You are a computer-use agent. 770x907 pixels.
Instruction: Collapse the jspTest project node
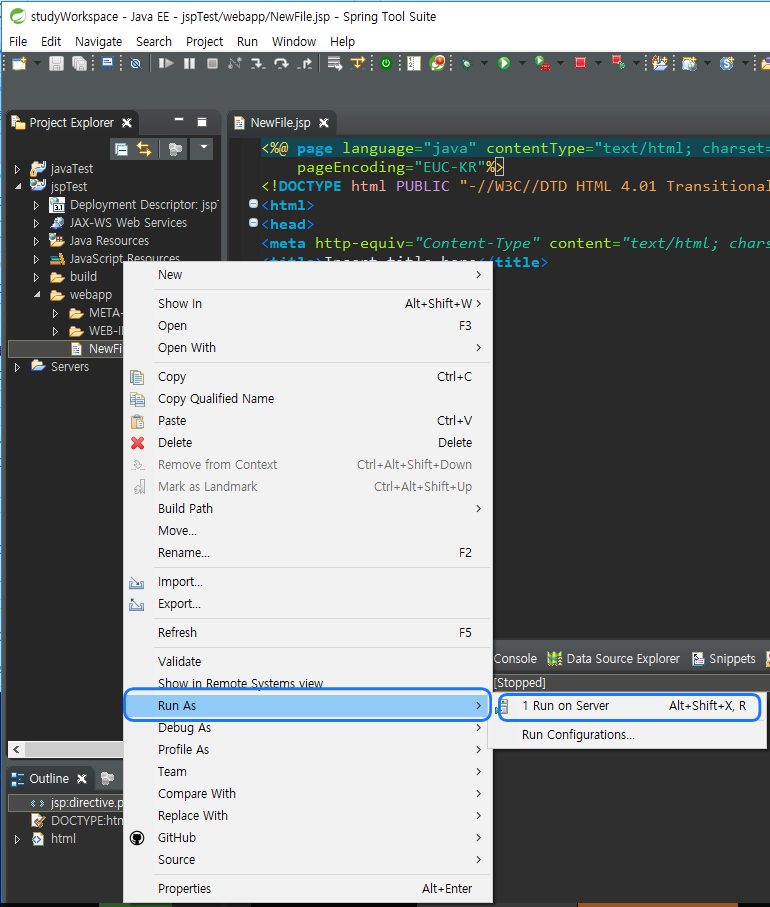pyautogui.click(x=17, y=186)
